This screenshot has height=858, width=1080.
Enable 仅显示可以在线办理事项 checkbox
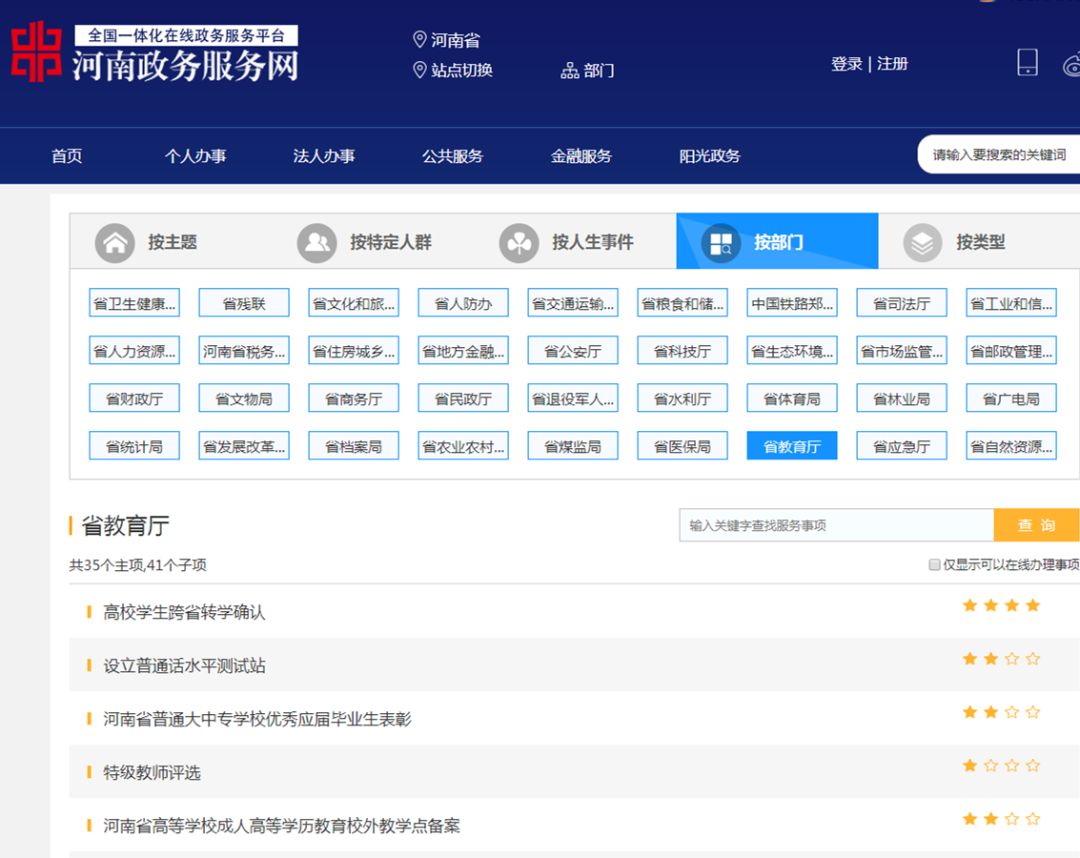(x=934, y=565)
